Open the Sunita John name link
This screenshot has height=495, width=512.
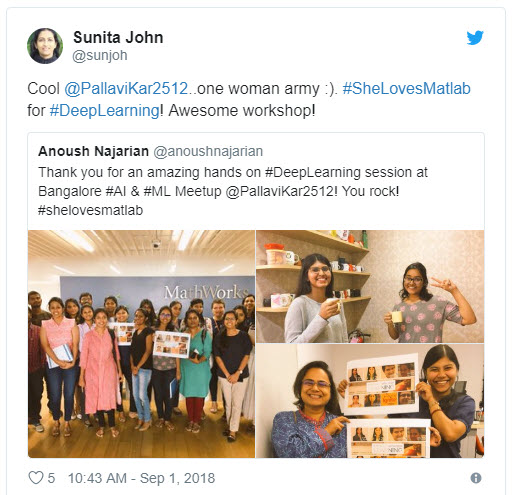(x=118, y=37)
